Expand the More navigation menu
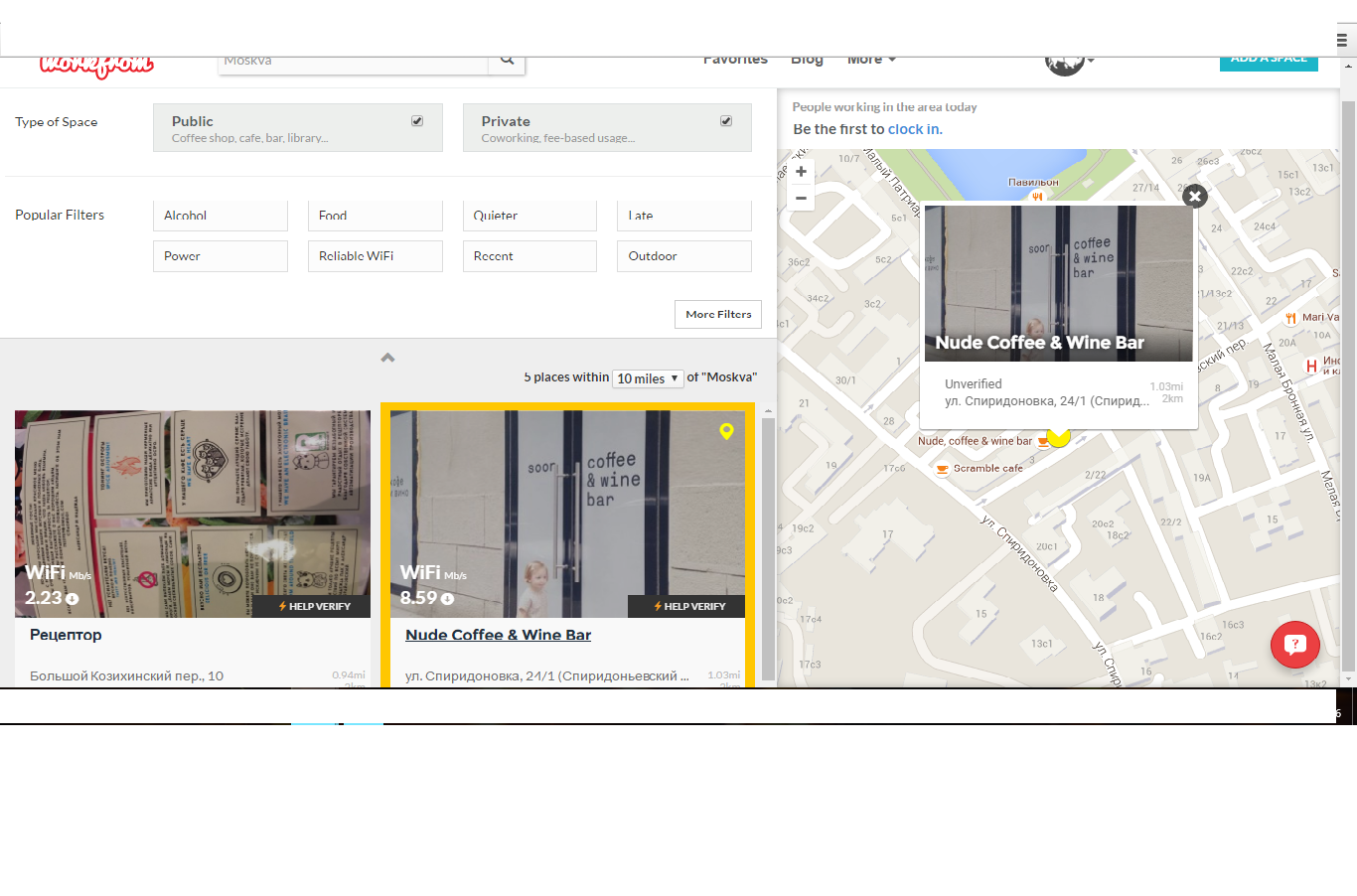1357x896 pixels. click(x=871, y=61)
